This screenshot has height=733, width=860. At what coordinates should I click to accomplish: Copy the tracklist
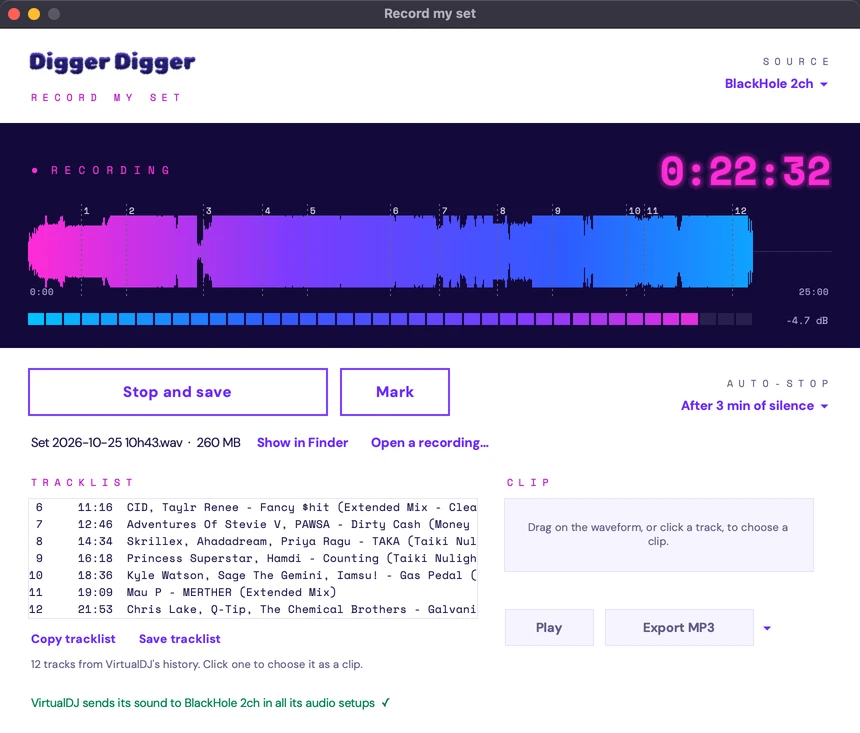[x=73, y=639]
